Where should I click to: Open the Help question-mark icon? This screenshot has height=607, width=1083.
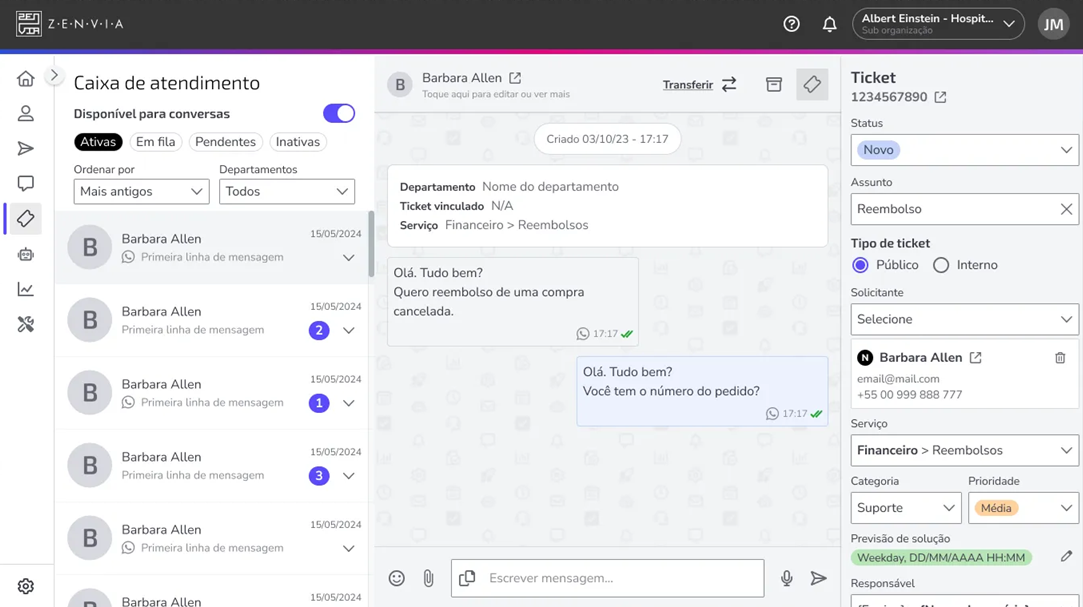(x=792, y=24)
